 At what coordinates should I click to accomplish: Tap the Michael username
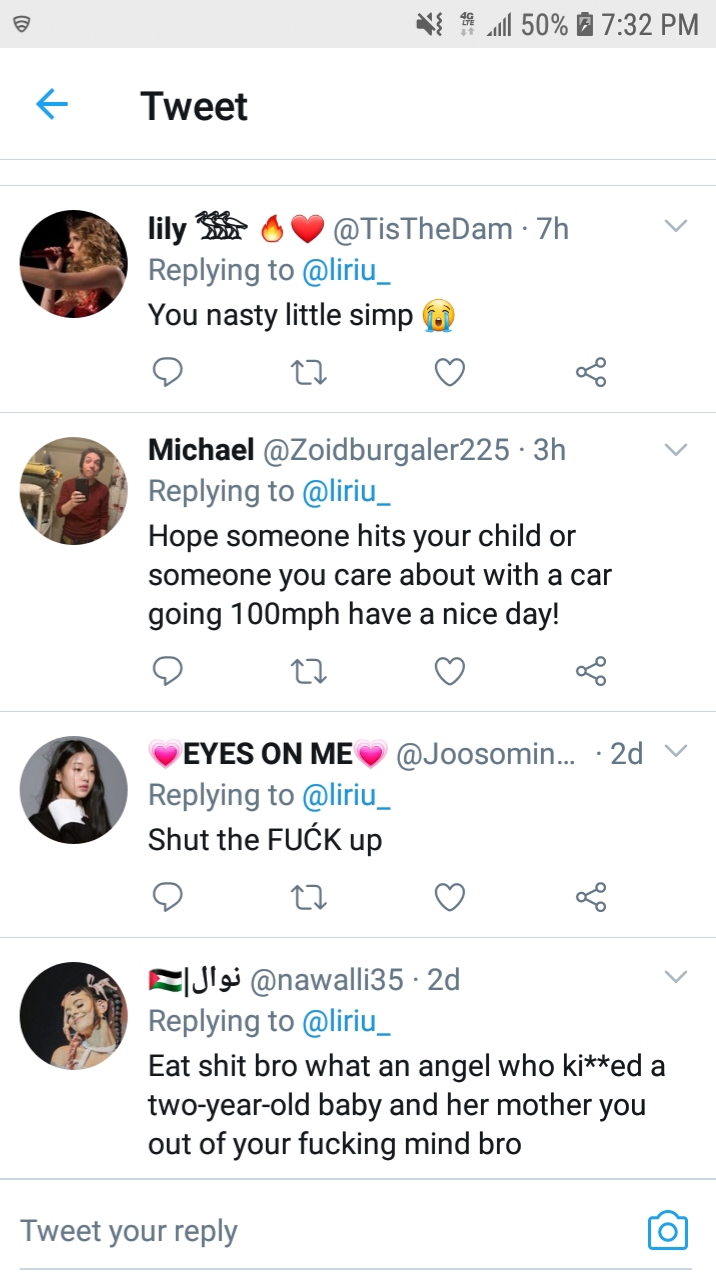coord(200,450)
